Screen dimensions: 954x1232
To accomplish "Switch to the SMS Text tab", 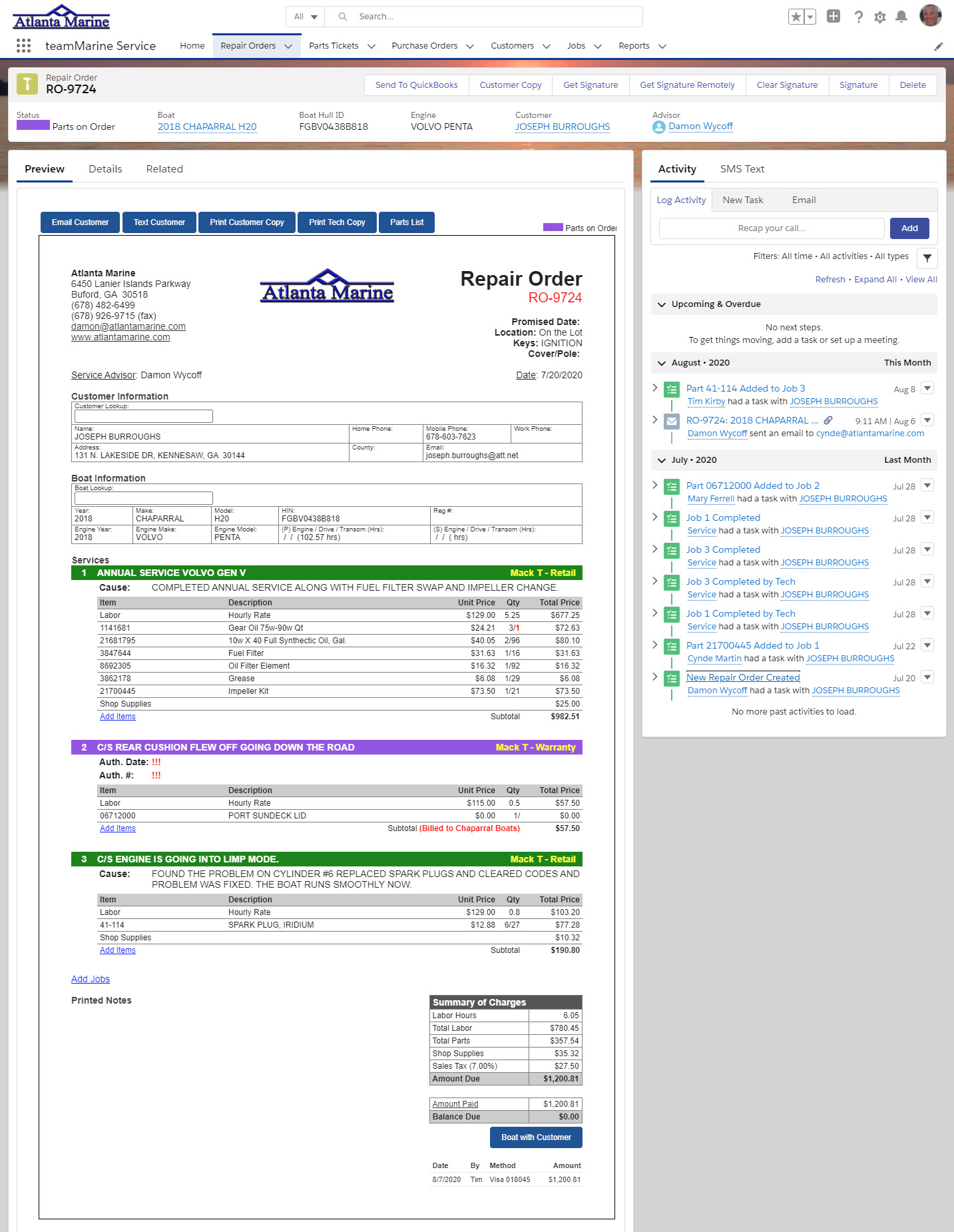I will tap(742, 169).
